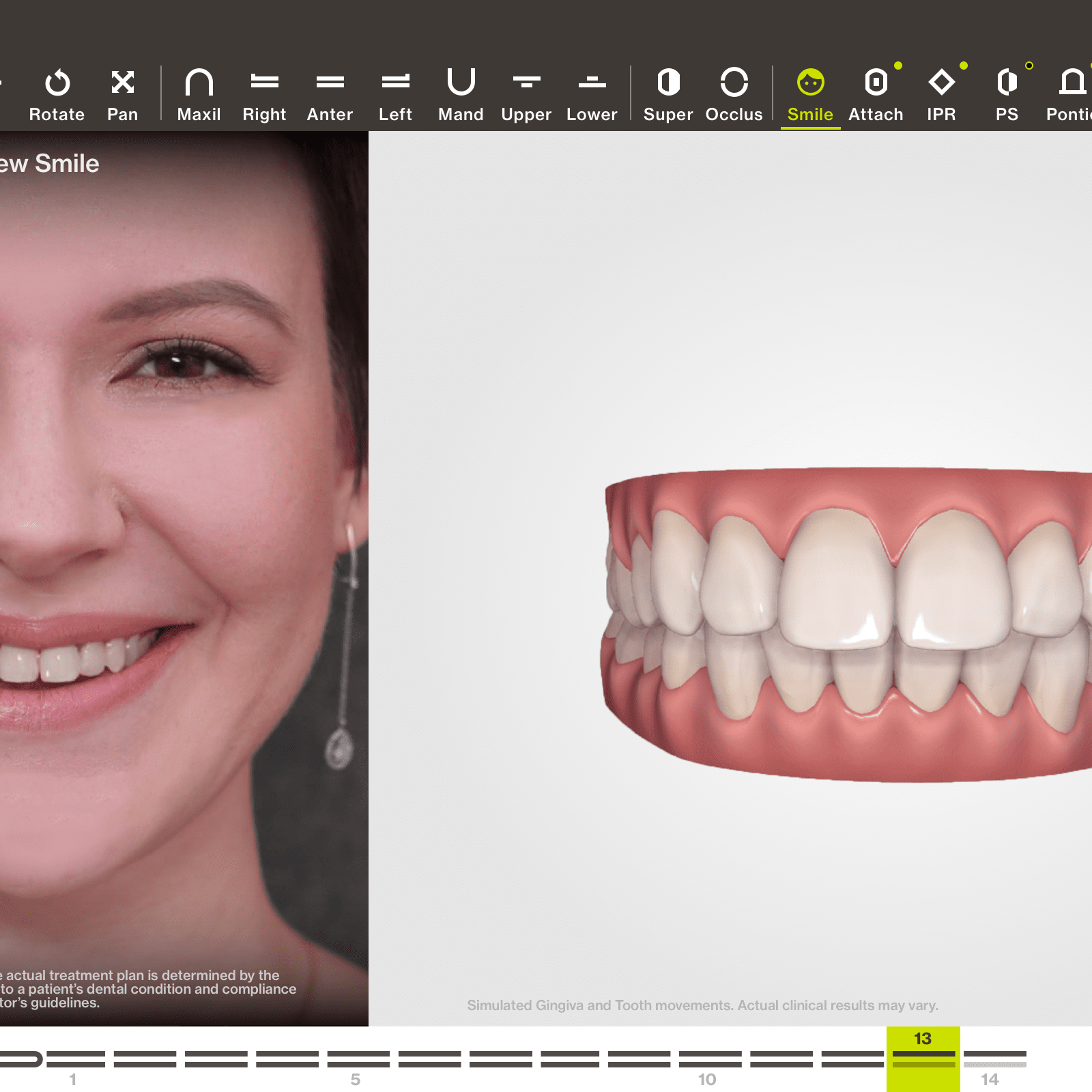This screenshot has width=1092, height=1092.
Task: Show the Left side view
Action: [x=396, y=96]
